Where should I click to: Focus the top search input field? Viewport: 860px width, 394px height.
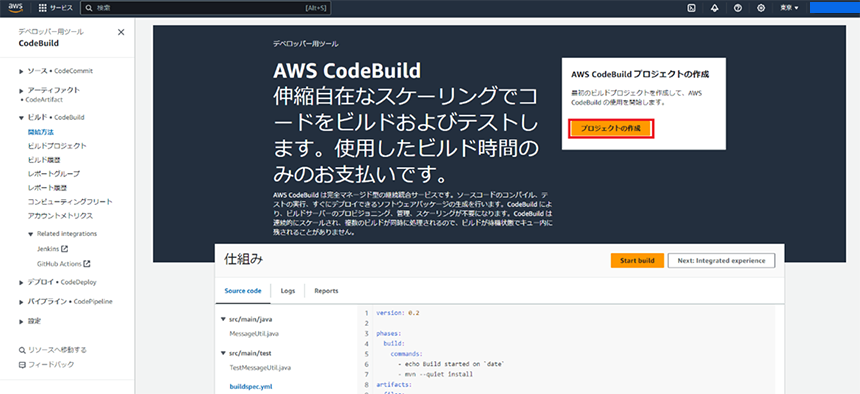[x=206, y=8]
